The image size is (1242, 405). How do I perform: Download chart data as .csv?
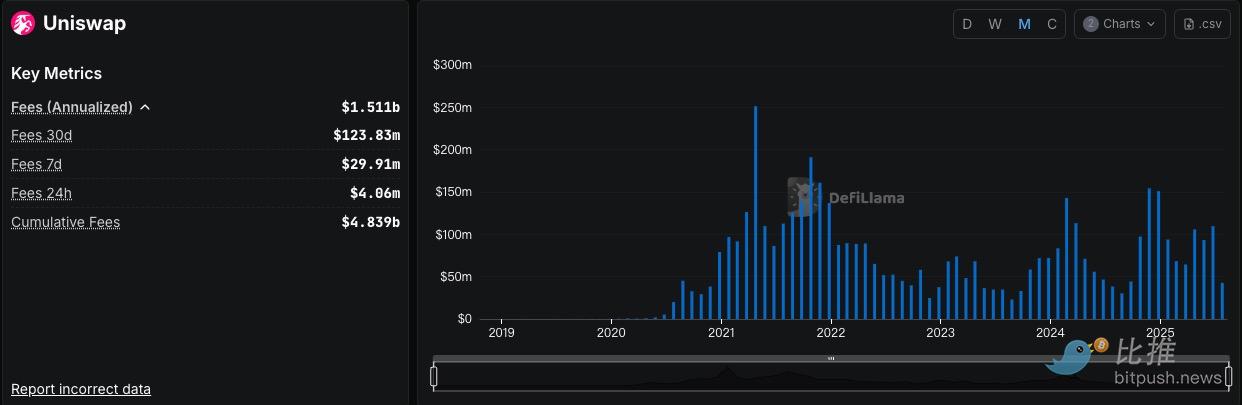tap(1202, 24)
